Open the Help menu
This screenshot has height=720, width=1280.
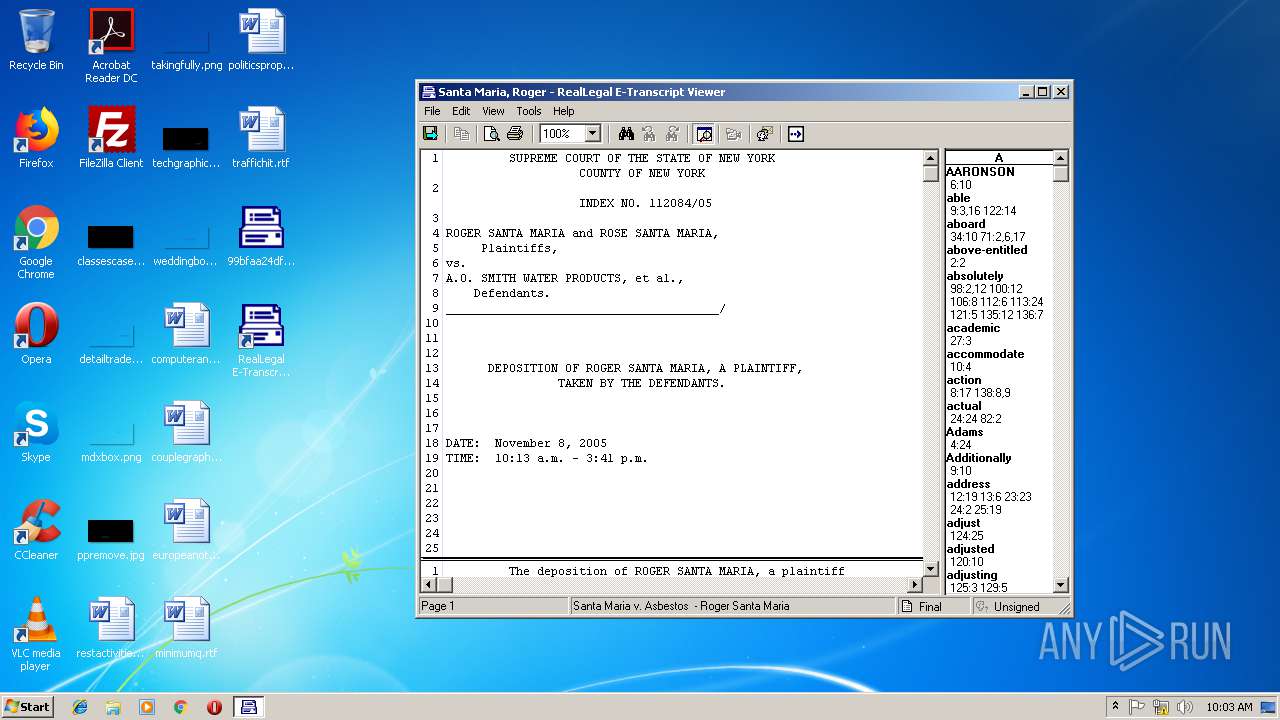click(x=564, y=111)
